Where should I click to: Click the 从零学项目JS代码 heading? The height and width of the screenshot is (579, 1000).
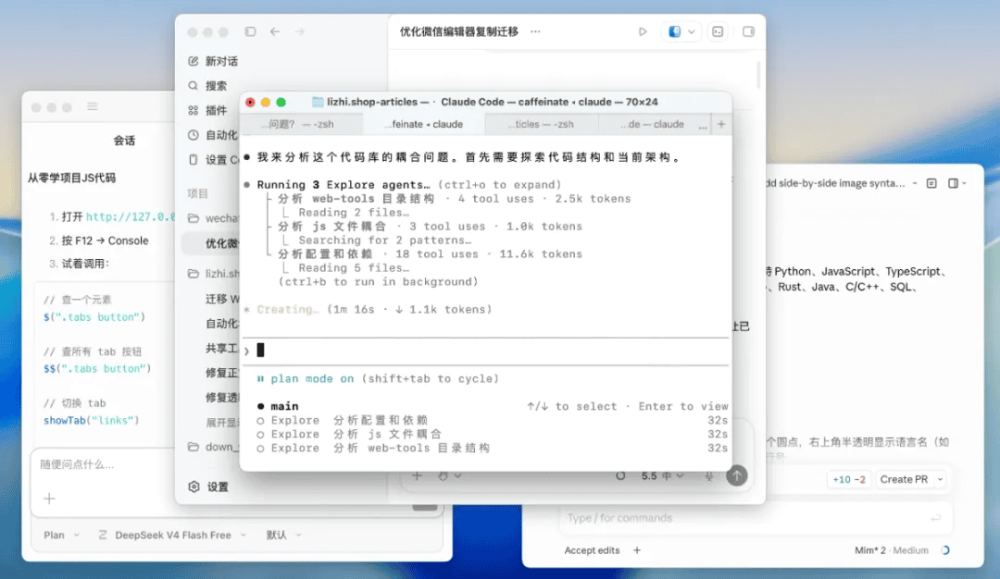coord(71,178)
